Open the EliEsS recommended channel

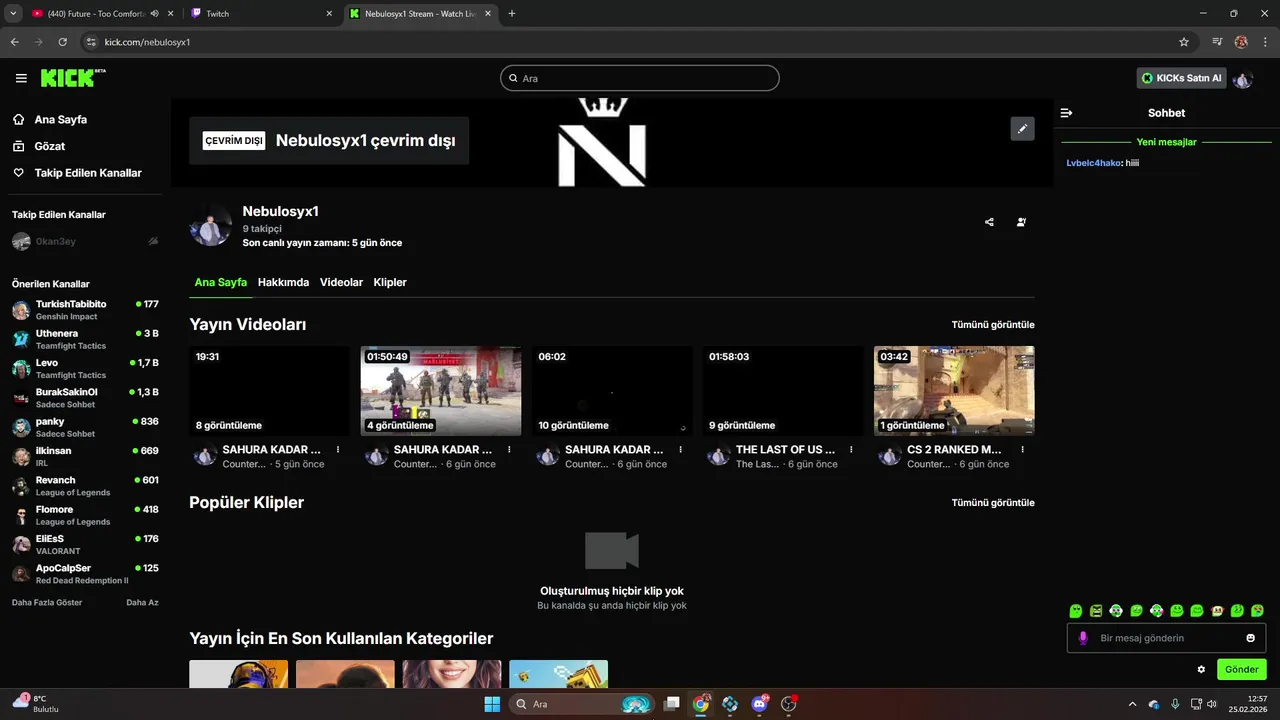click(85, 545)
